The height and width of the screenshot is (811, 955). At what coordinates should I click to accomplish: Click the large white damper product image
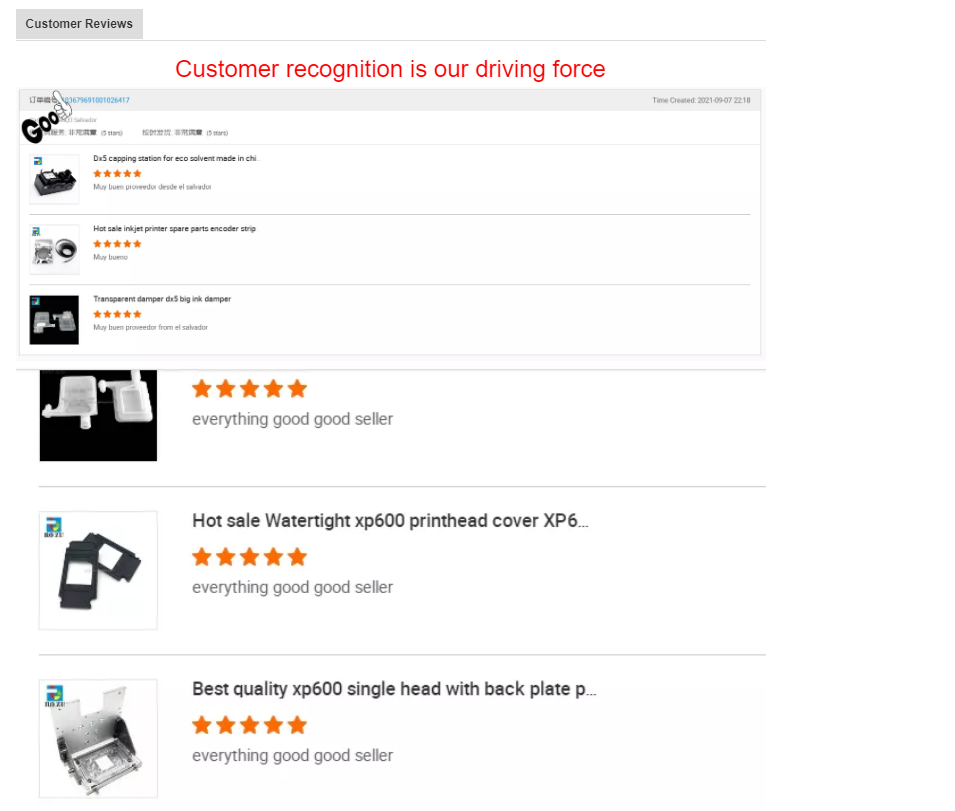click(98, 415)
